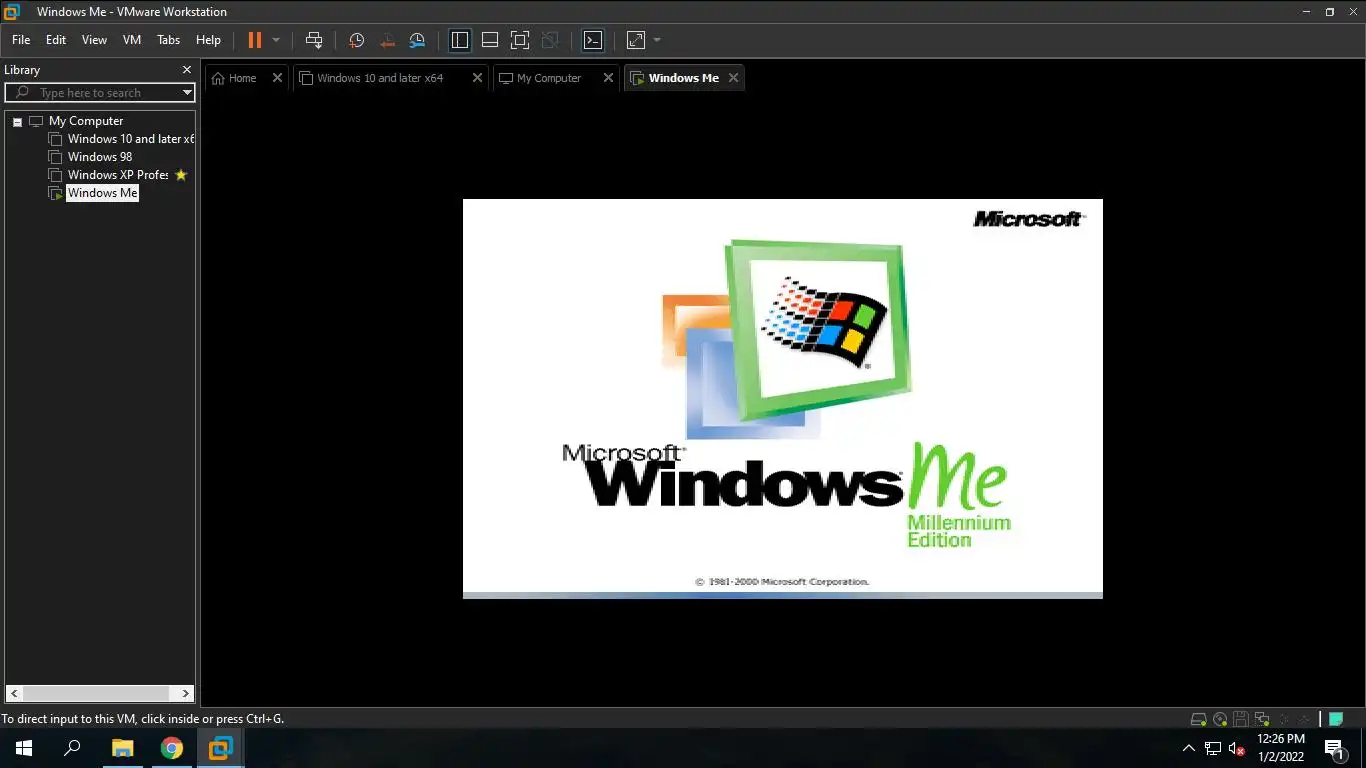Viewport: 1366px width, 768px height.
Task: Click the hard disk status icon
Action: tap(1198, 719)
